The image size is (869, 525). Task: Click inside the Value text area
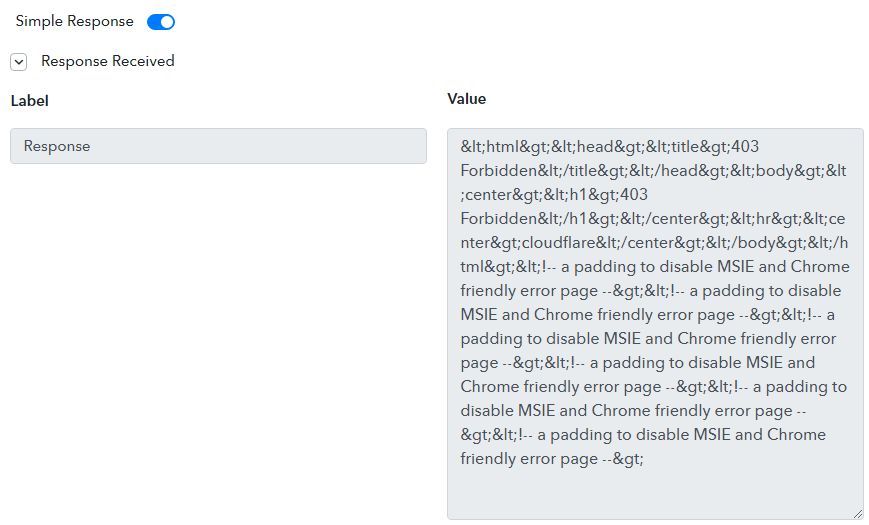coord(655,324)
